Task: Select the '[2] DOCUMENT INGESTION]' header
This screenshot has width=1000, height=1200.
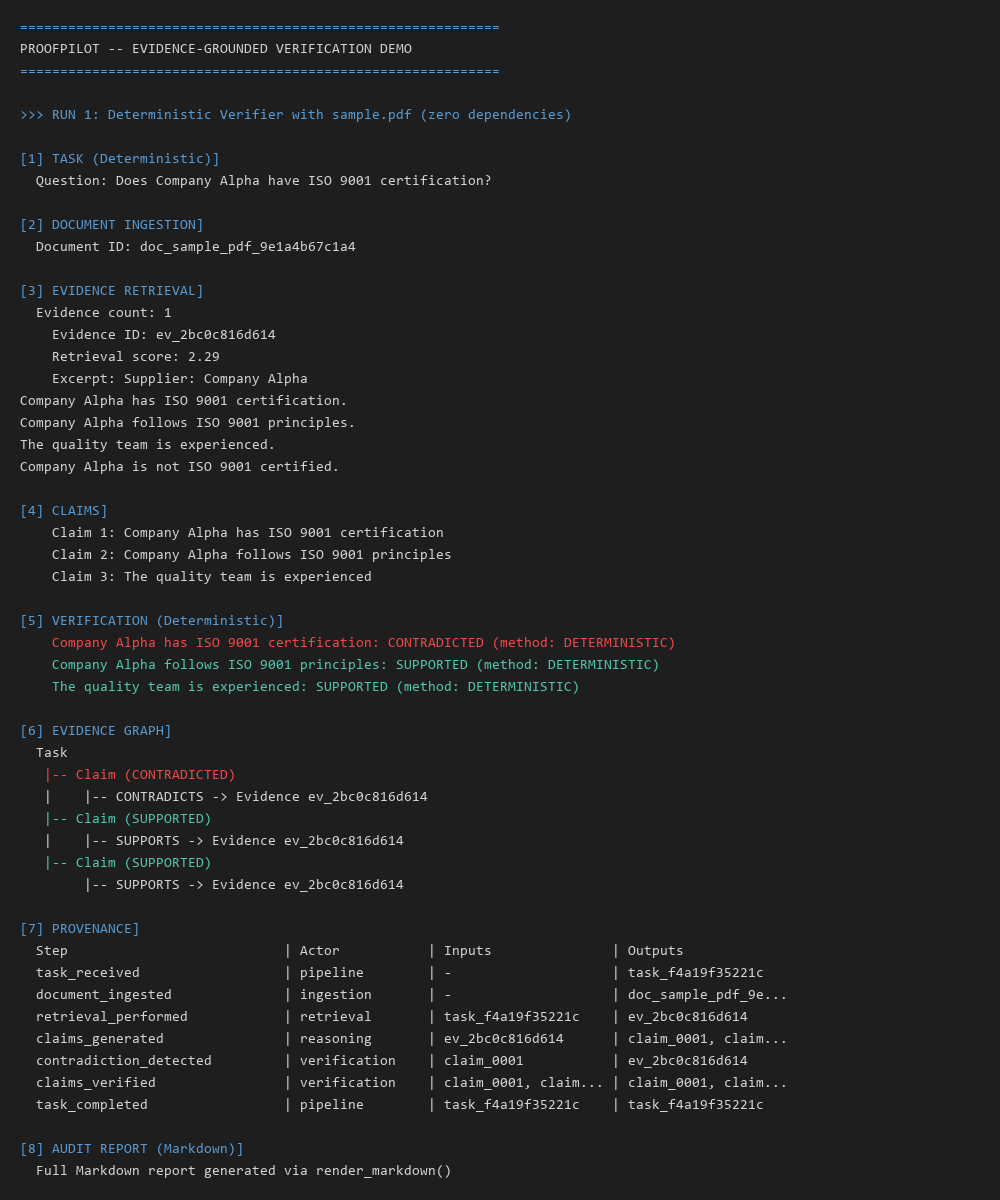Action: pos(112,224)
